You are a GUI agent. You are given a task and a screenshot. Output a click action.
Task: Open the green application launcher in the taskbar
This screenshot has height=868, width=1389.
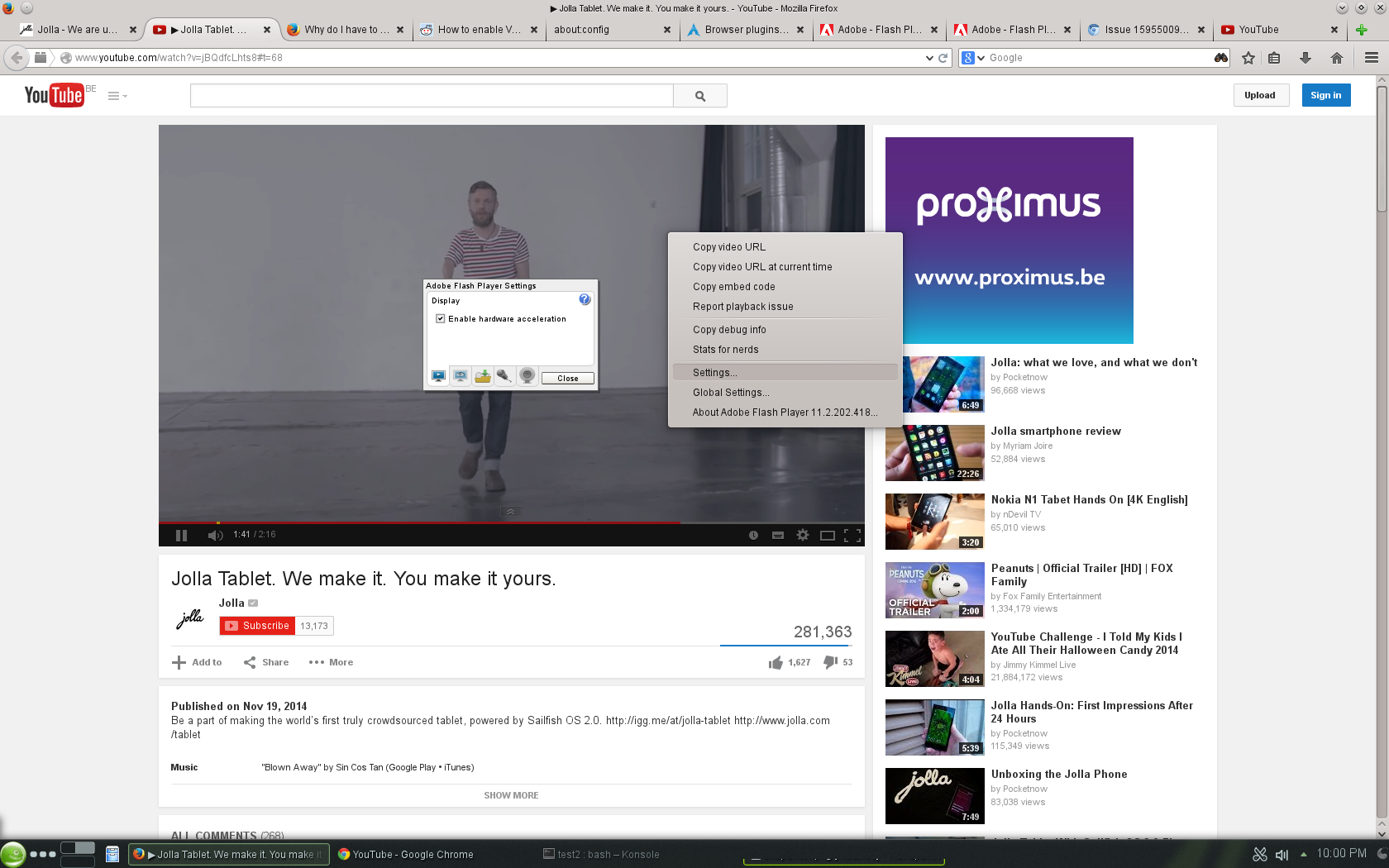point(12,854)
